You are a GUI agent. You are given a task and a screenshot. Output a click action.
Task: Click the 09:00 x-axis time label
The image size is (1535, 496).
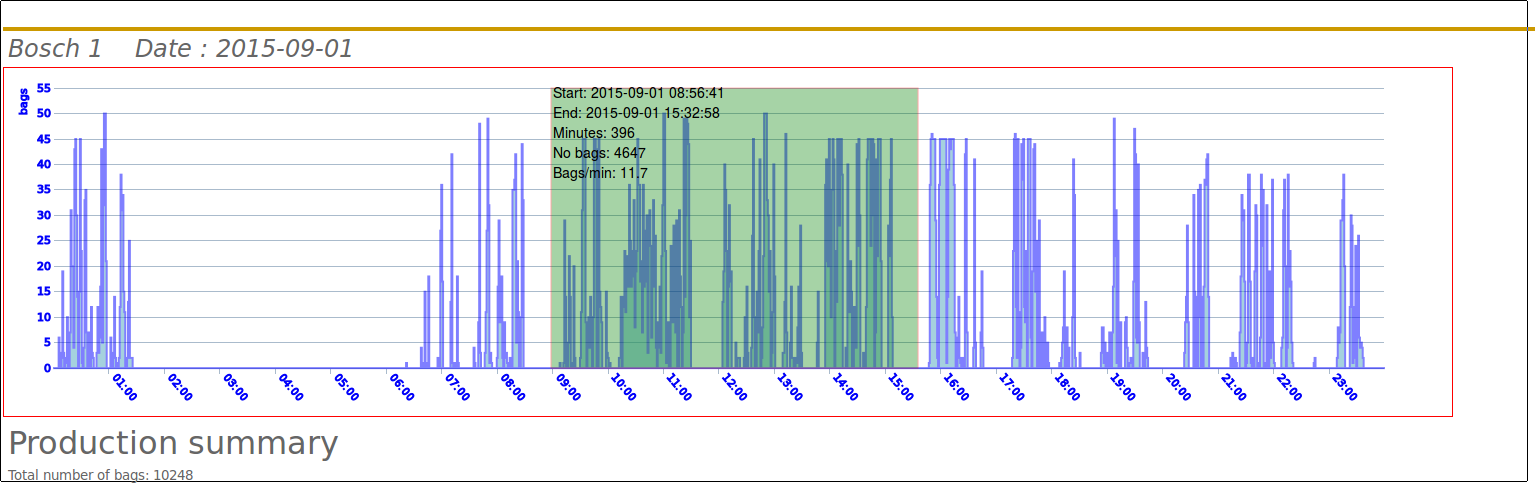pos(568,388)
